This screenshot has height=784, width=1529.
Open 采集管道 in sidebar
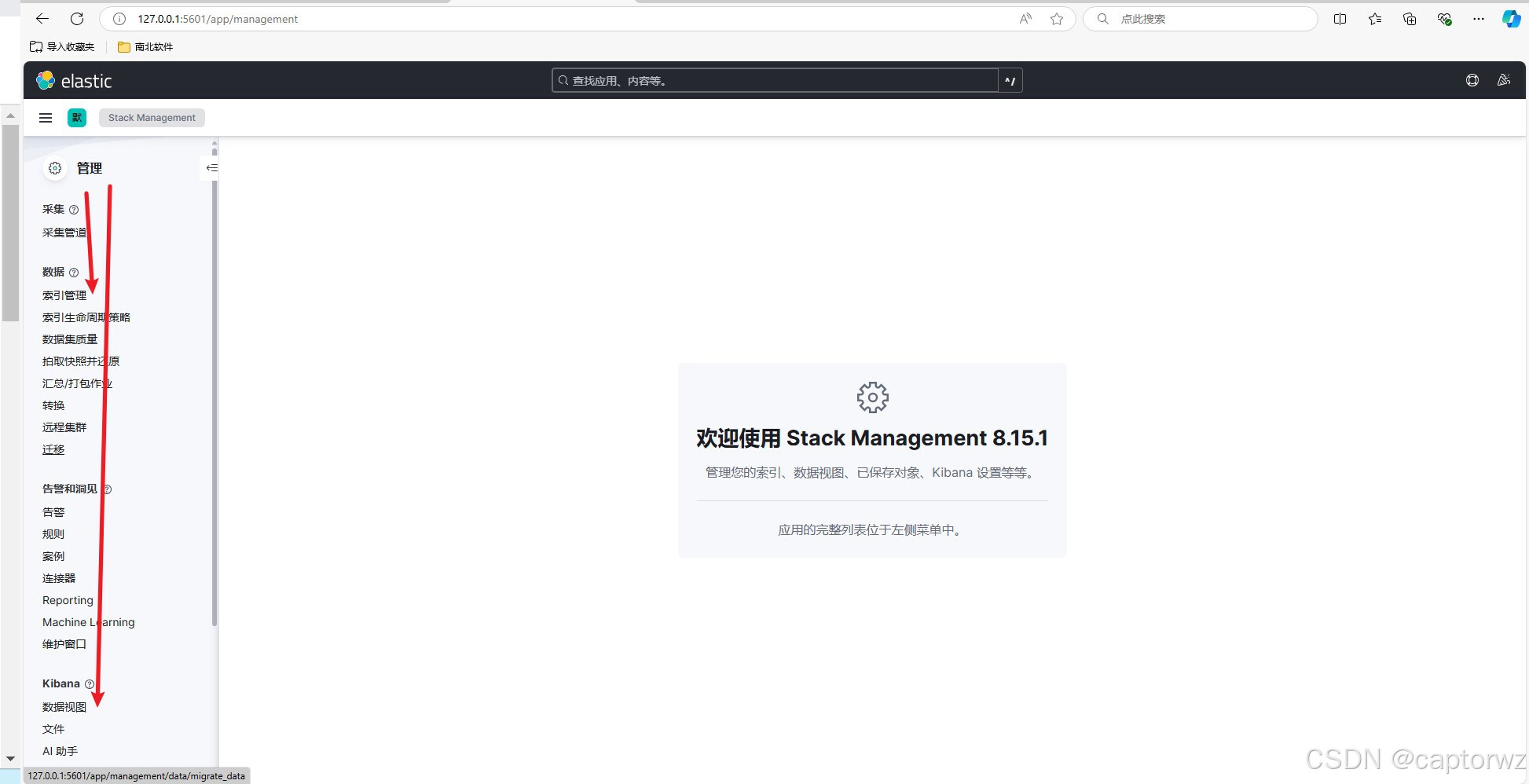(x=64, y=233)
